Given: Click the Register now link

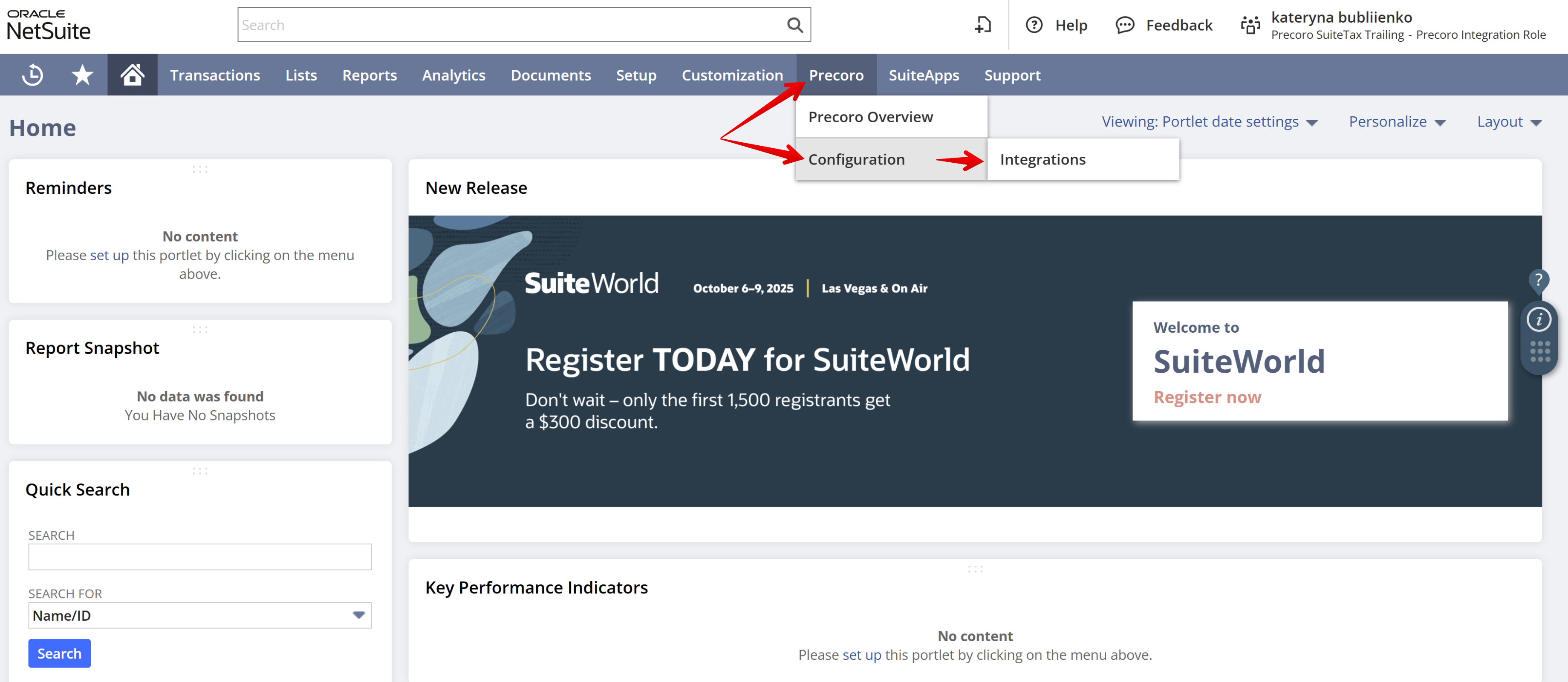Looking at the screenshot, I should point(1207,397).
